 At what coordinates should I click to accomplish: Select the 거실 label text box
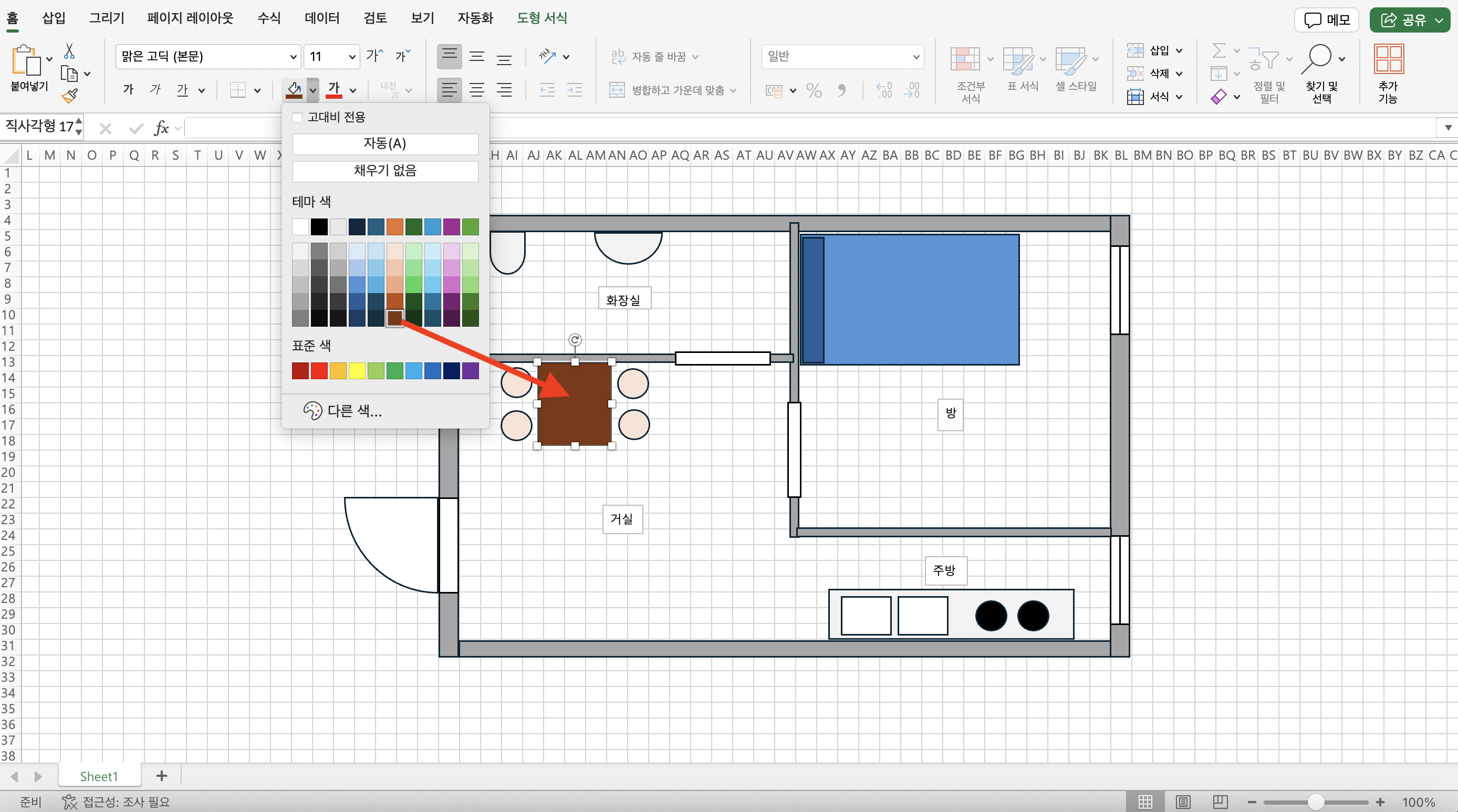pos(622,519)
